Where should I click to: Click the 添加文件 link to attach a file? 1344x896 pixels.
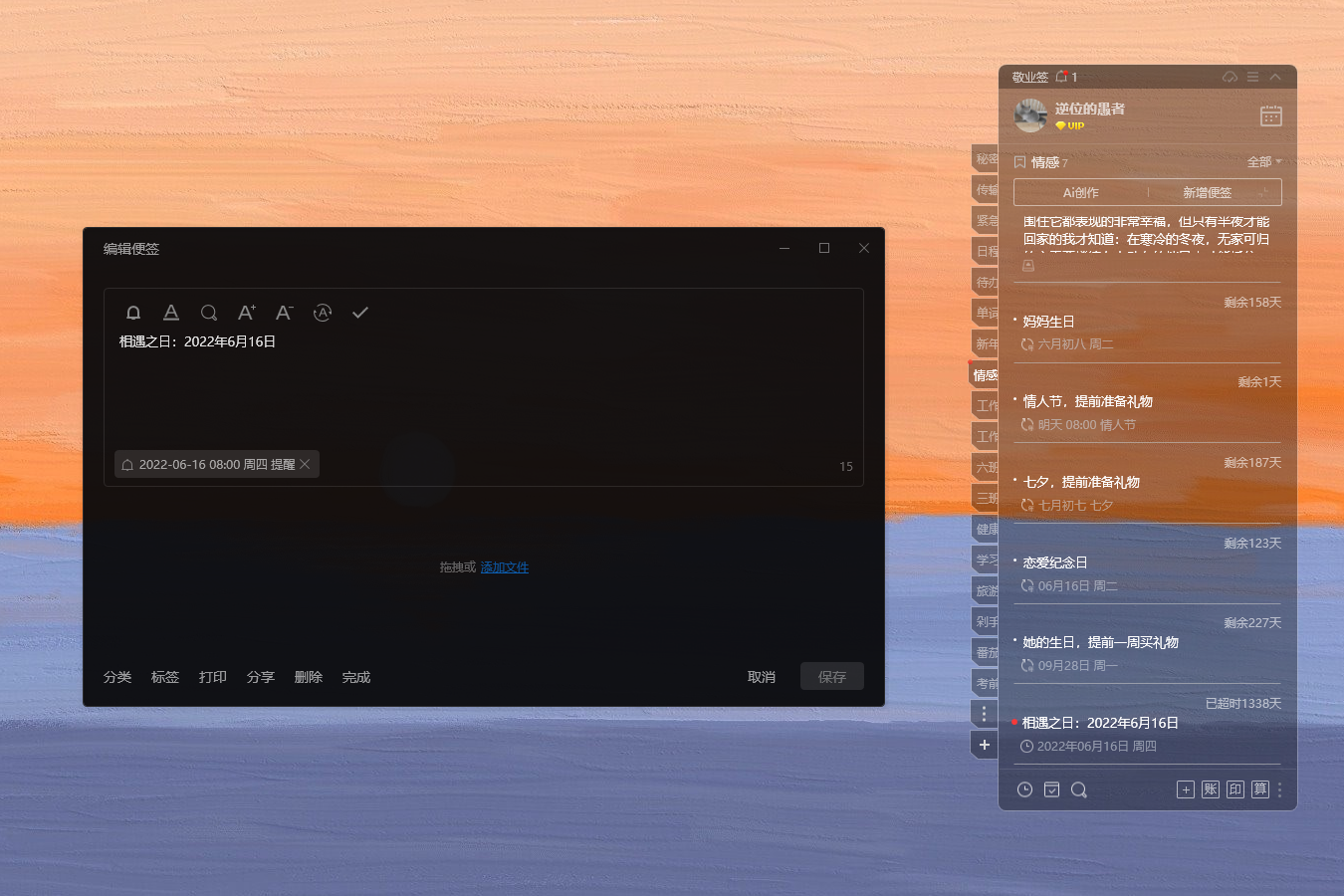[504, 566]
